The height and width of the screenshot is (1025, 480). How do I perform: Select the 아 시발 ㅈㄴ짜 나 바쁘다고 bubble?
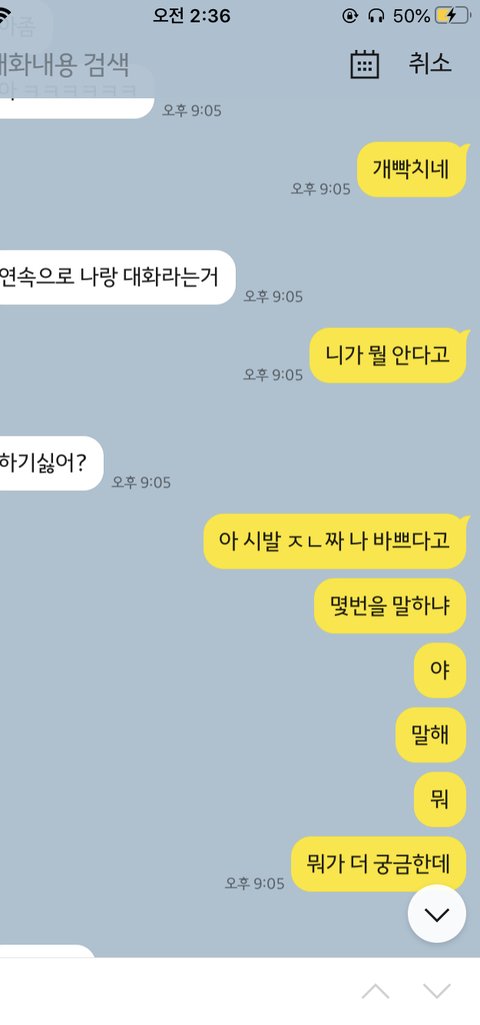335,541
